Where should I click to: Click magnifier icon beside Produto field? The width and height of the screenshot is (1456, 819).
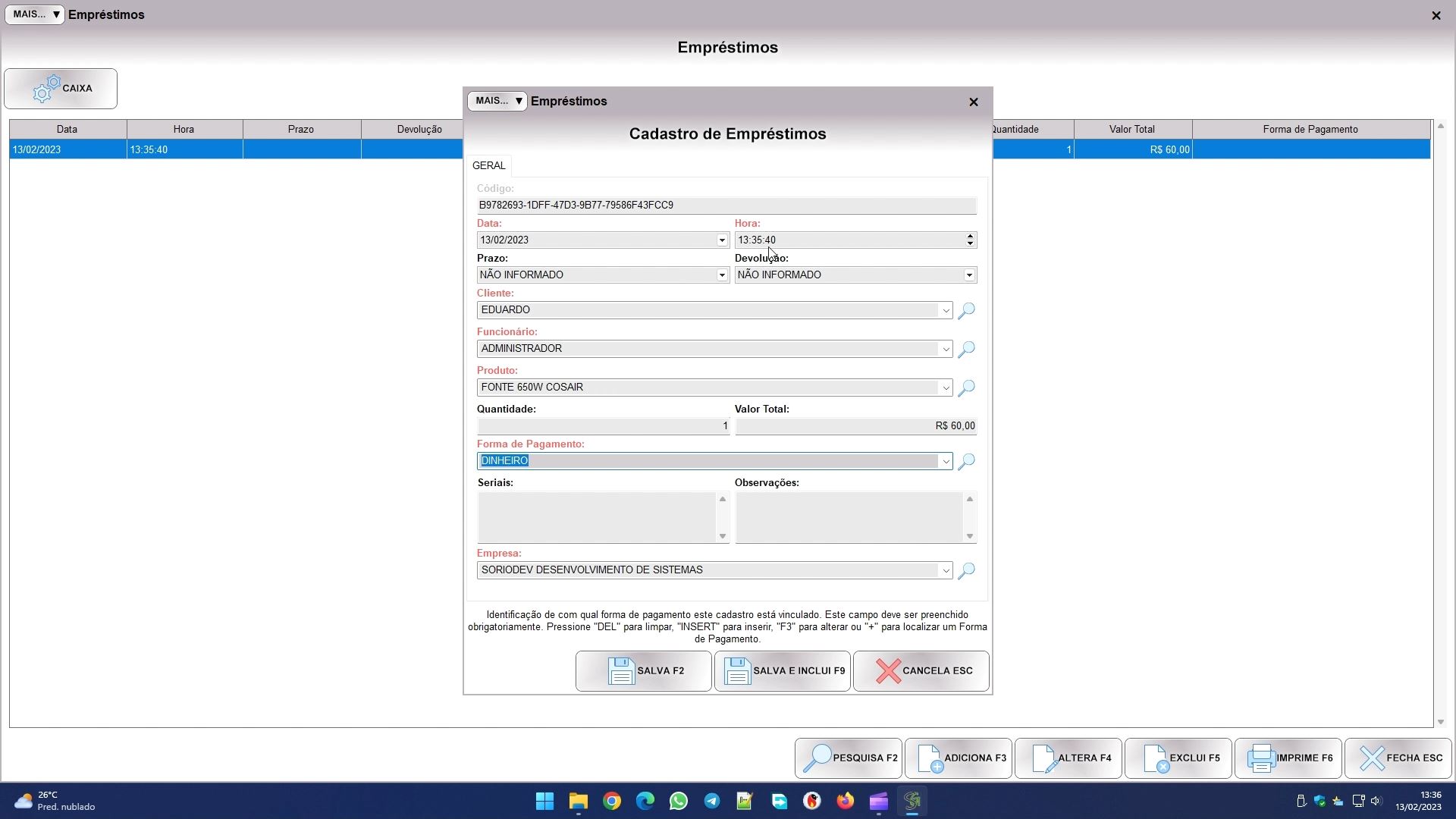[x=966, y=388]
